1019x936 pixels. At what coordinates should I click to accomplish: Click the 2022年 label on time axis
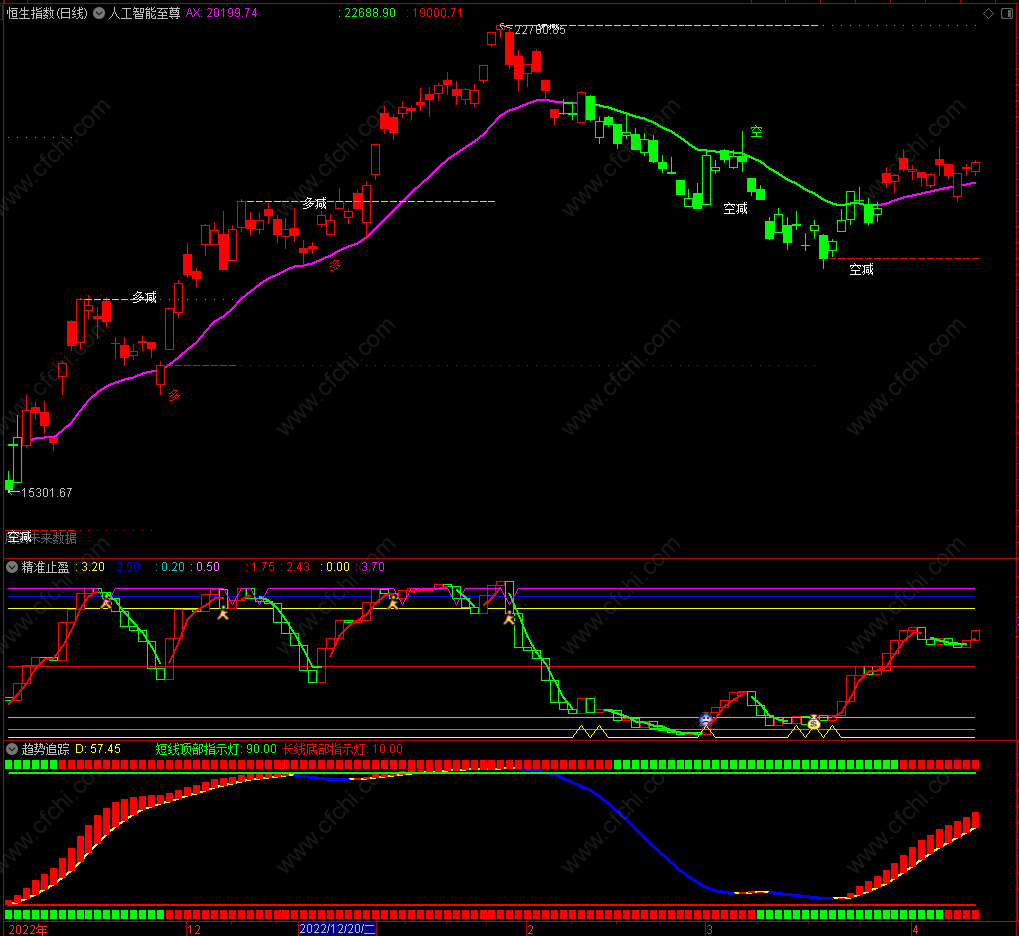27,929
